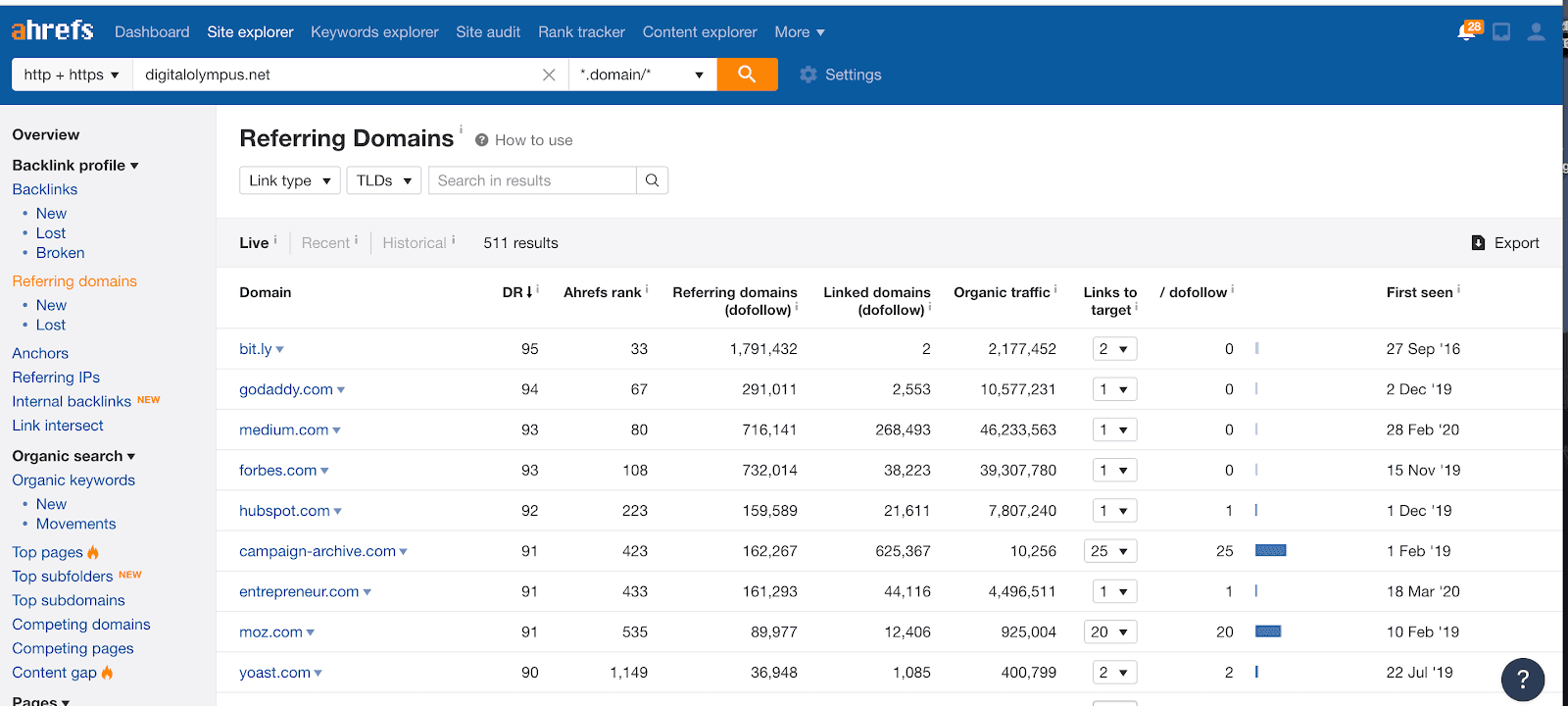Viewport: 1568px width, 706px height.
Task: Open the Link type filter
Action: tap(290, 180)
